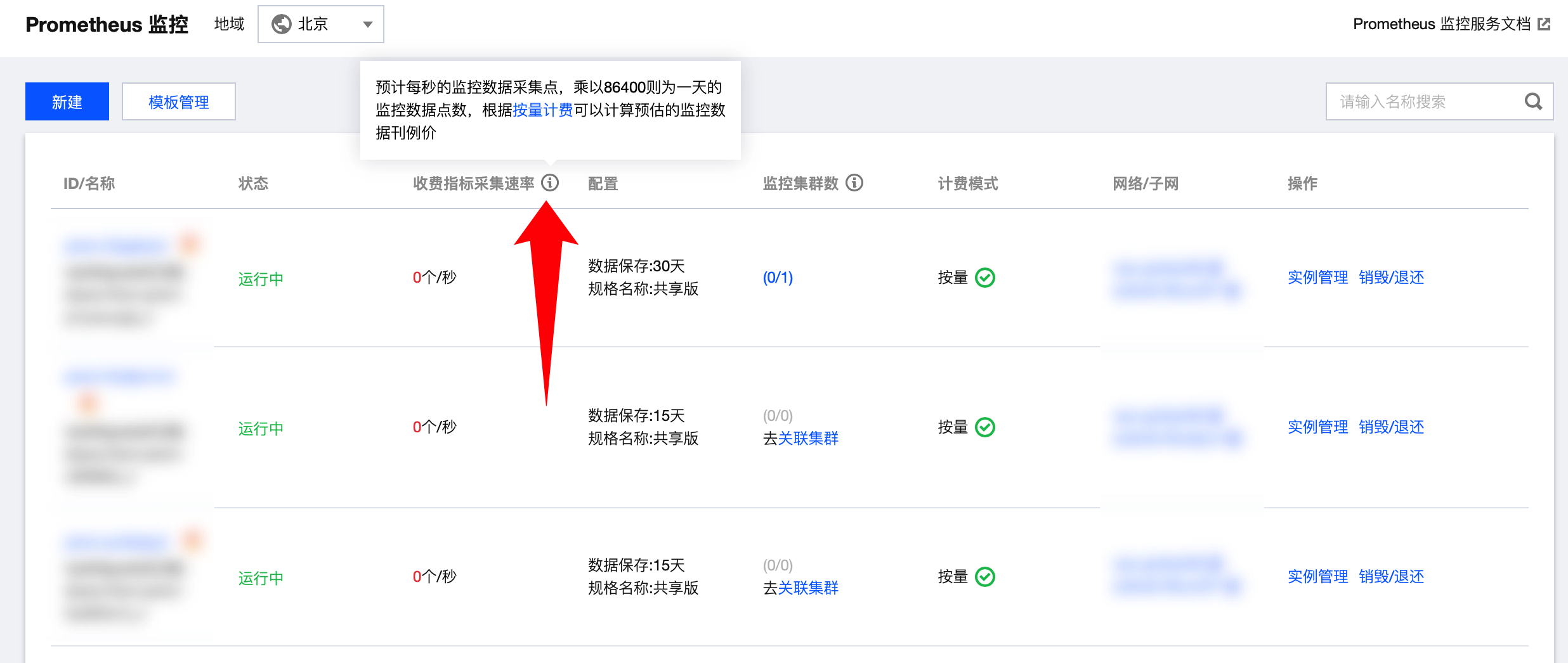Click 关联集群 in the third row
1568x663 pixels.
pyautogui.click(x=807, y=588)
